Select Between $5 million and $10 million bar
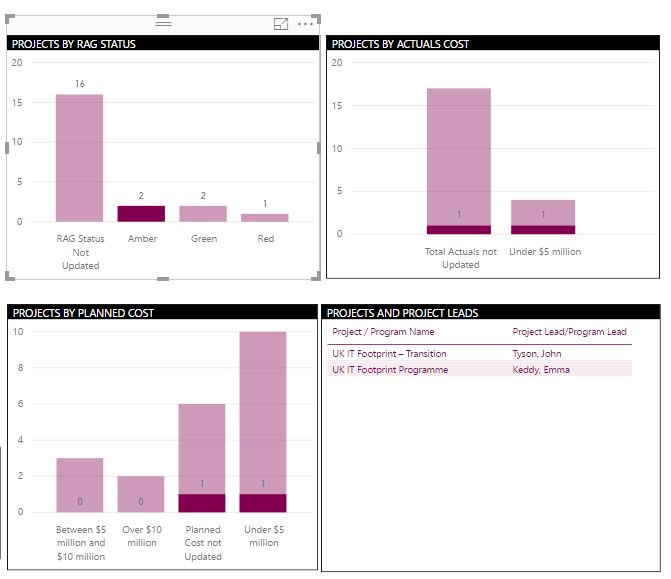The width and height of the screenshot is (671, 579). [x=80, y=485]
